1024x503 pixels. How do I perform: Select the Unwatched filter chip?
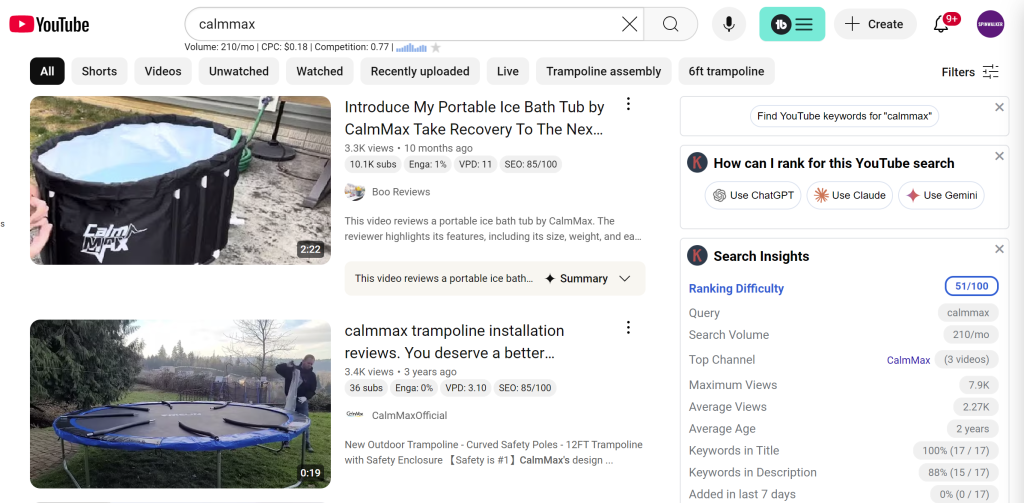click(x=239, y=71)
